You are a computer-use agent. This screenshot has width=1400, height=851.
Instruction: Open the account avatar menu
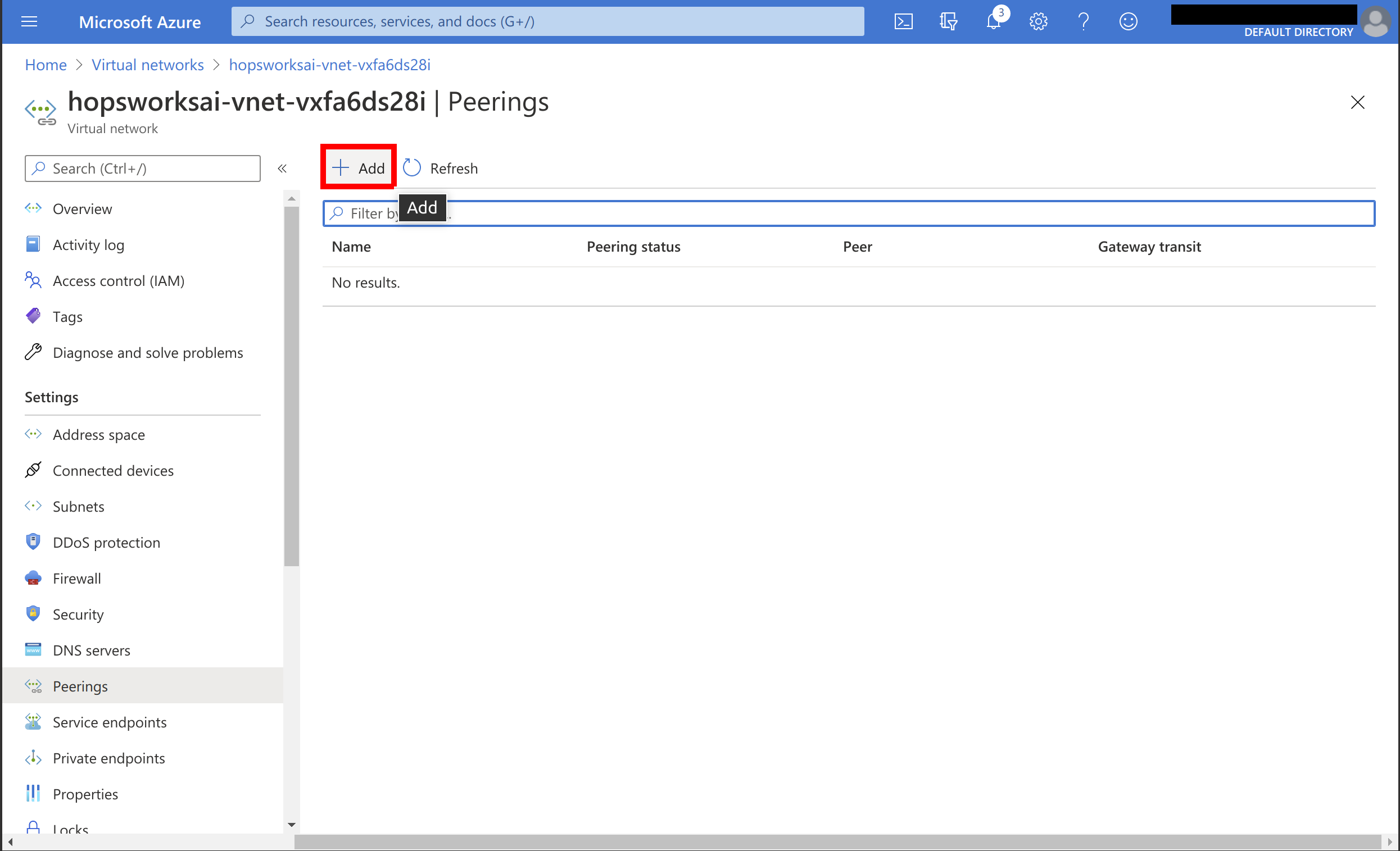click(x=1376, y=21)
